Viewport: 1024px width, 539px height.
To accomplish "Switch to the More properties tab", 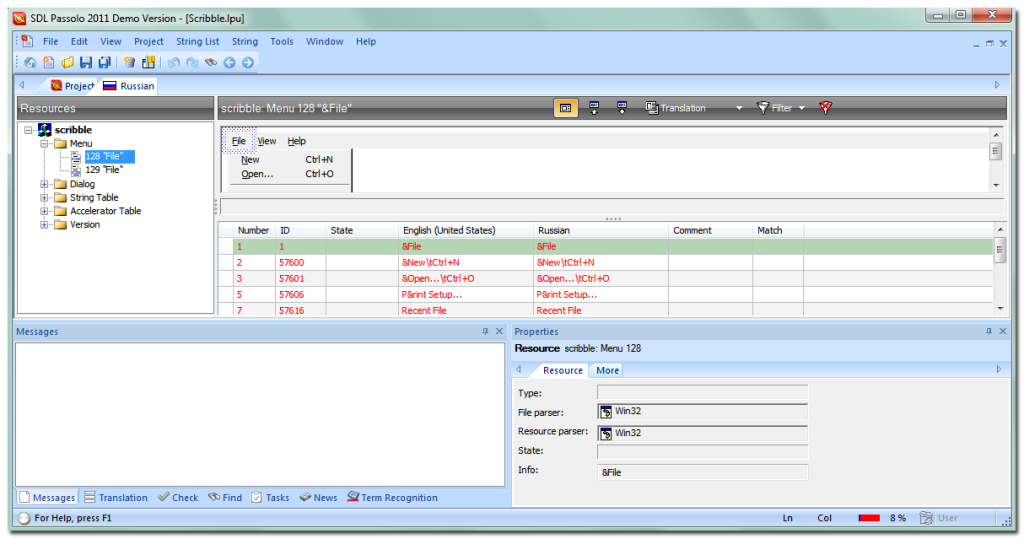I will click(607, 370).
